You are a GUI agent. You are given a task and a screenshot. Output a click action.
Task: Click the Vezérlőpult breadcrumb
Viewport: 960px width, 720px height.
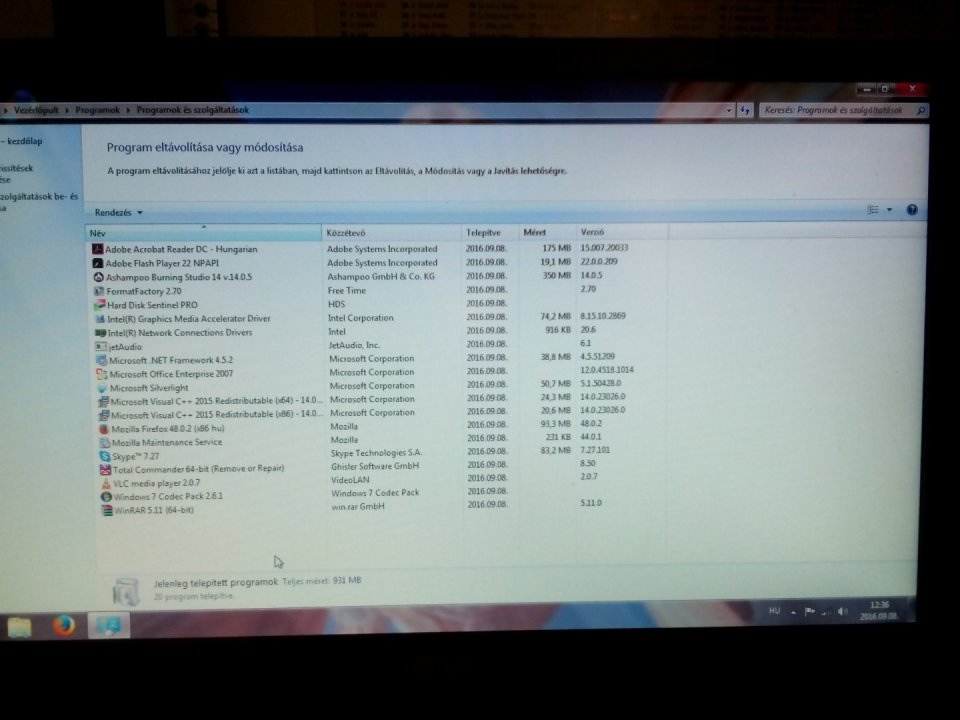36,110
